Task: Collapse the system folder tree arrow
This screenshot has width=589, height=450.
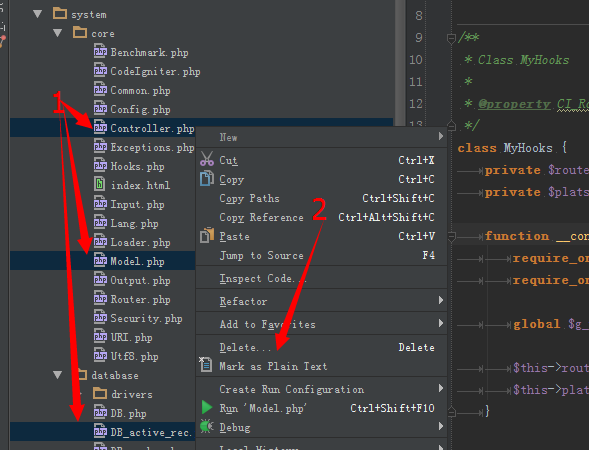Action: (38, 15)
